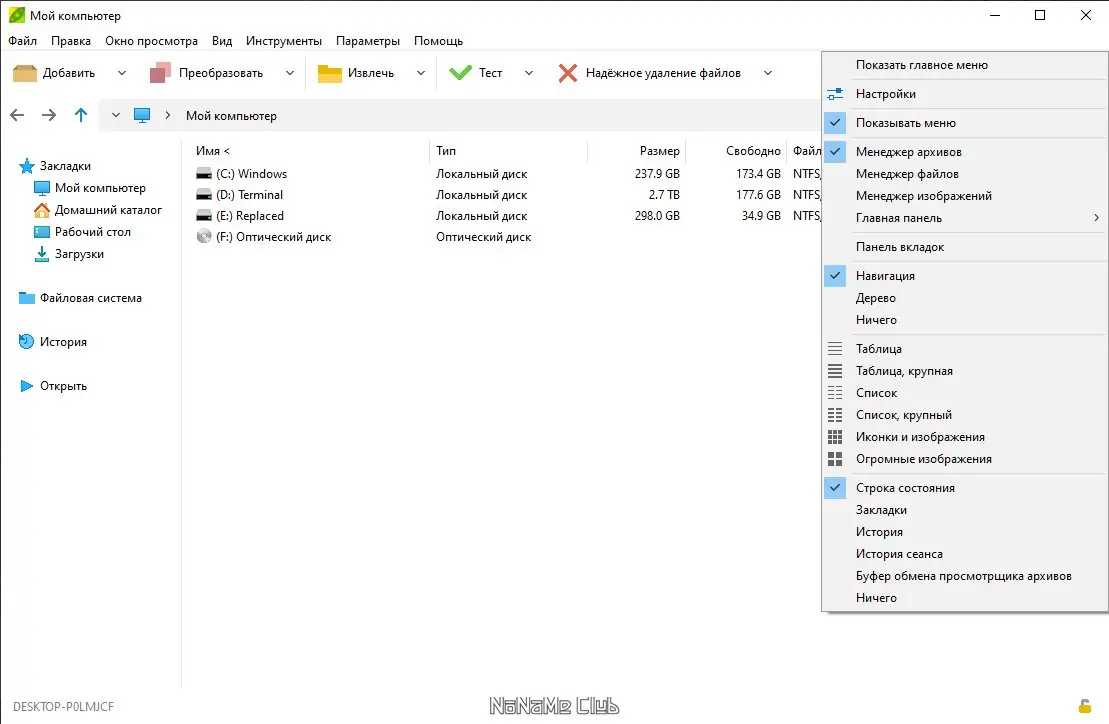Open the Помощь menu
Viewport: 1109px width, 724px height.
coord(439,41)
